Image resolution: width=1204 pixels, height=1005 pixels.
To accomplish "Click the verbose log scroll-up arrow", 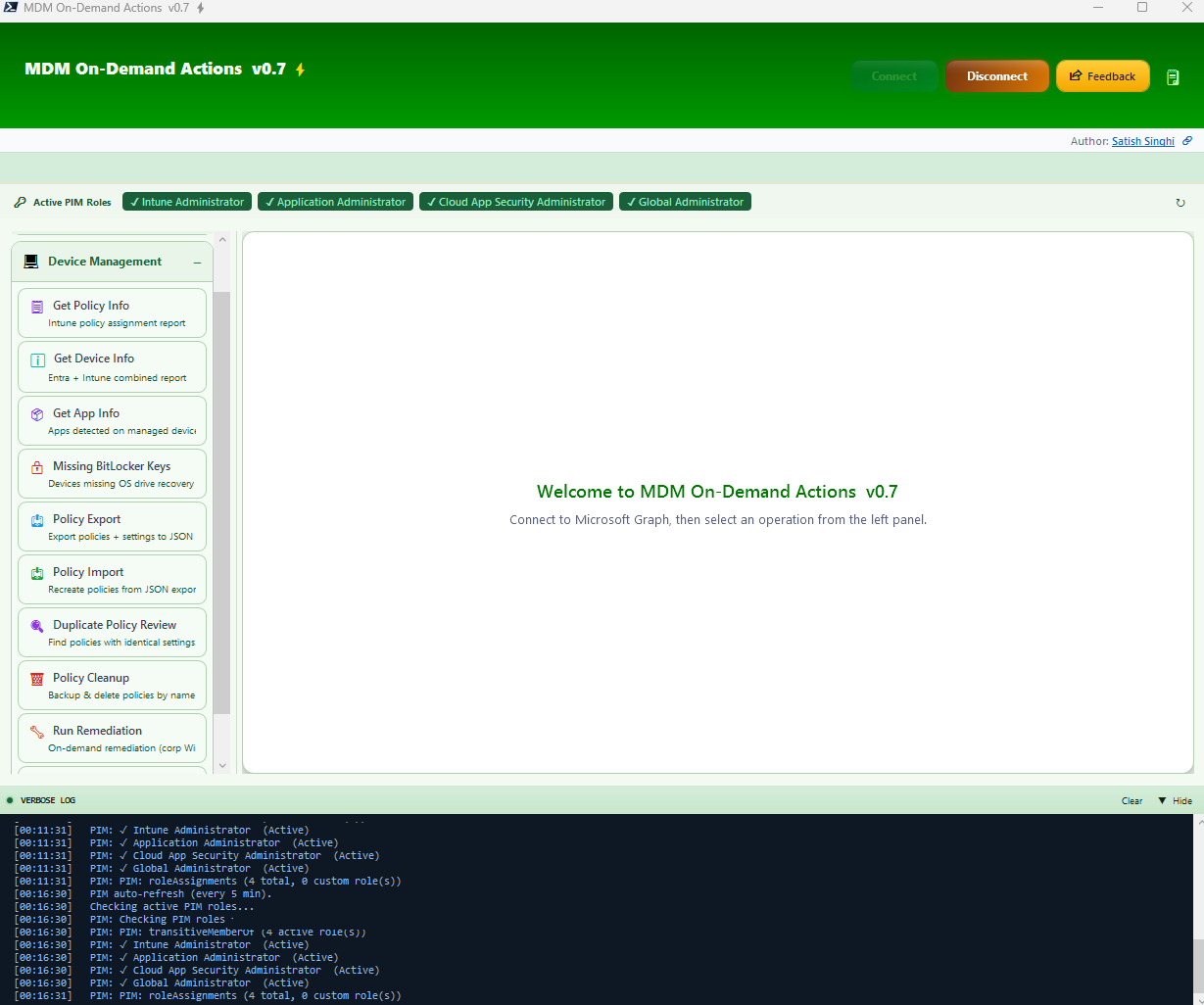I will point(1198,823).
